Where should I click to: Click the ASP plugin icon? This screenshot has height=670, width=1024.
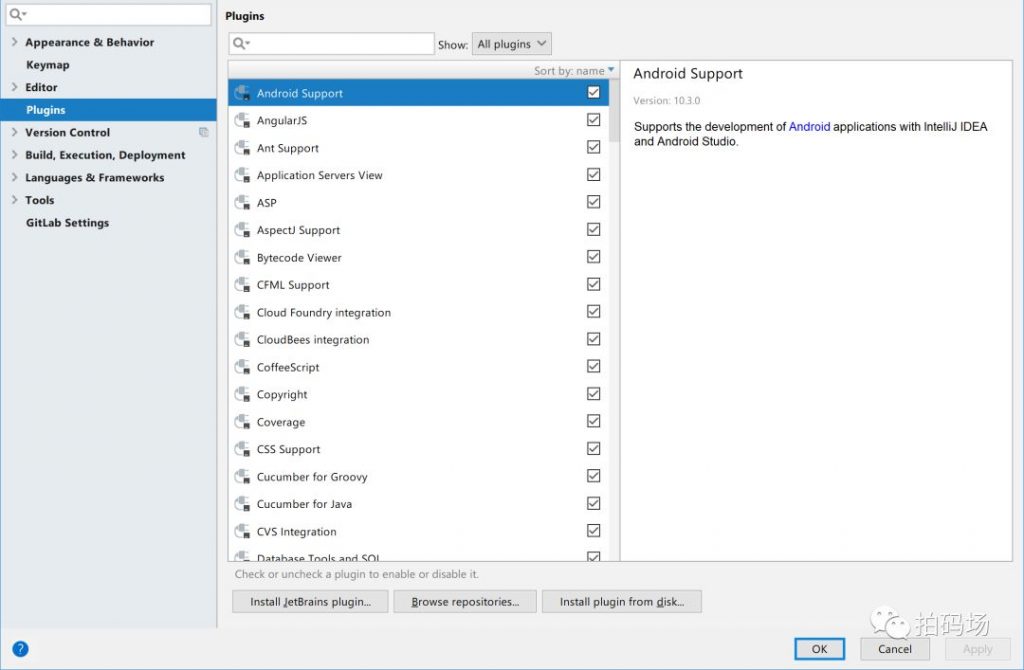[242, 202]
